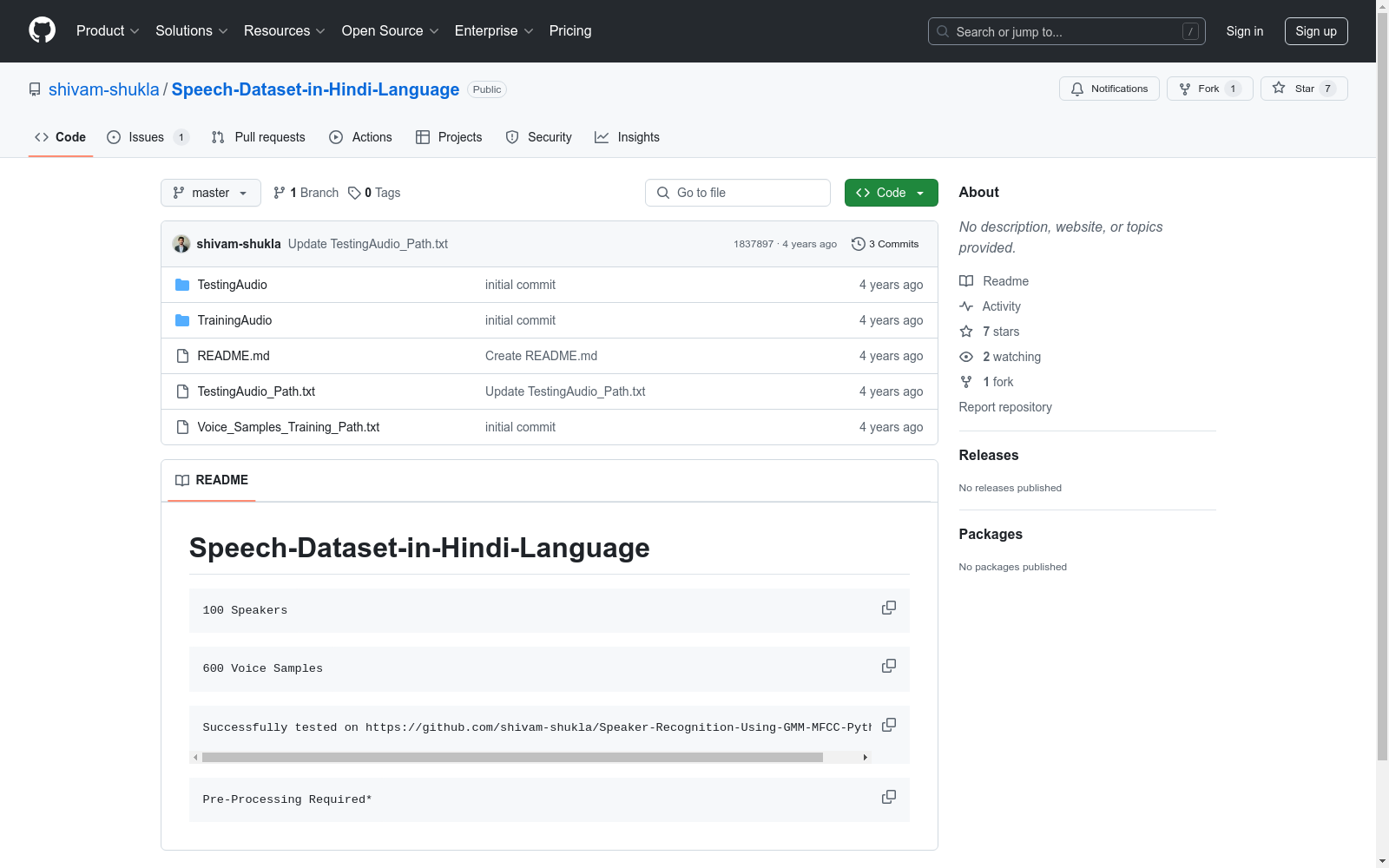
Task: Click the 'Go to file' search field
Action: point(738,193)
